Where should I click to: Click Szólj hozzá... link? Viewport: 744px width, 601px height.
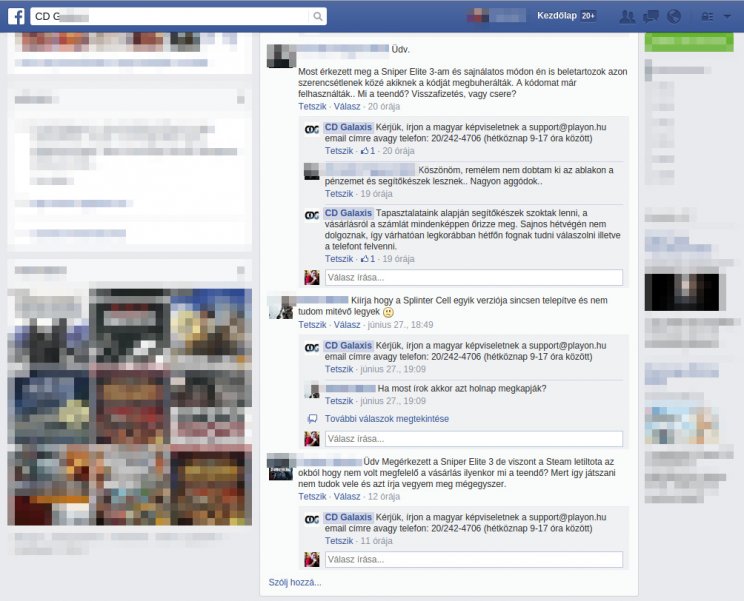coord(295,583)
